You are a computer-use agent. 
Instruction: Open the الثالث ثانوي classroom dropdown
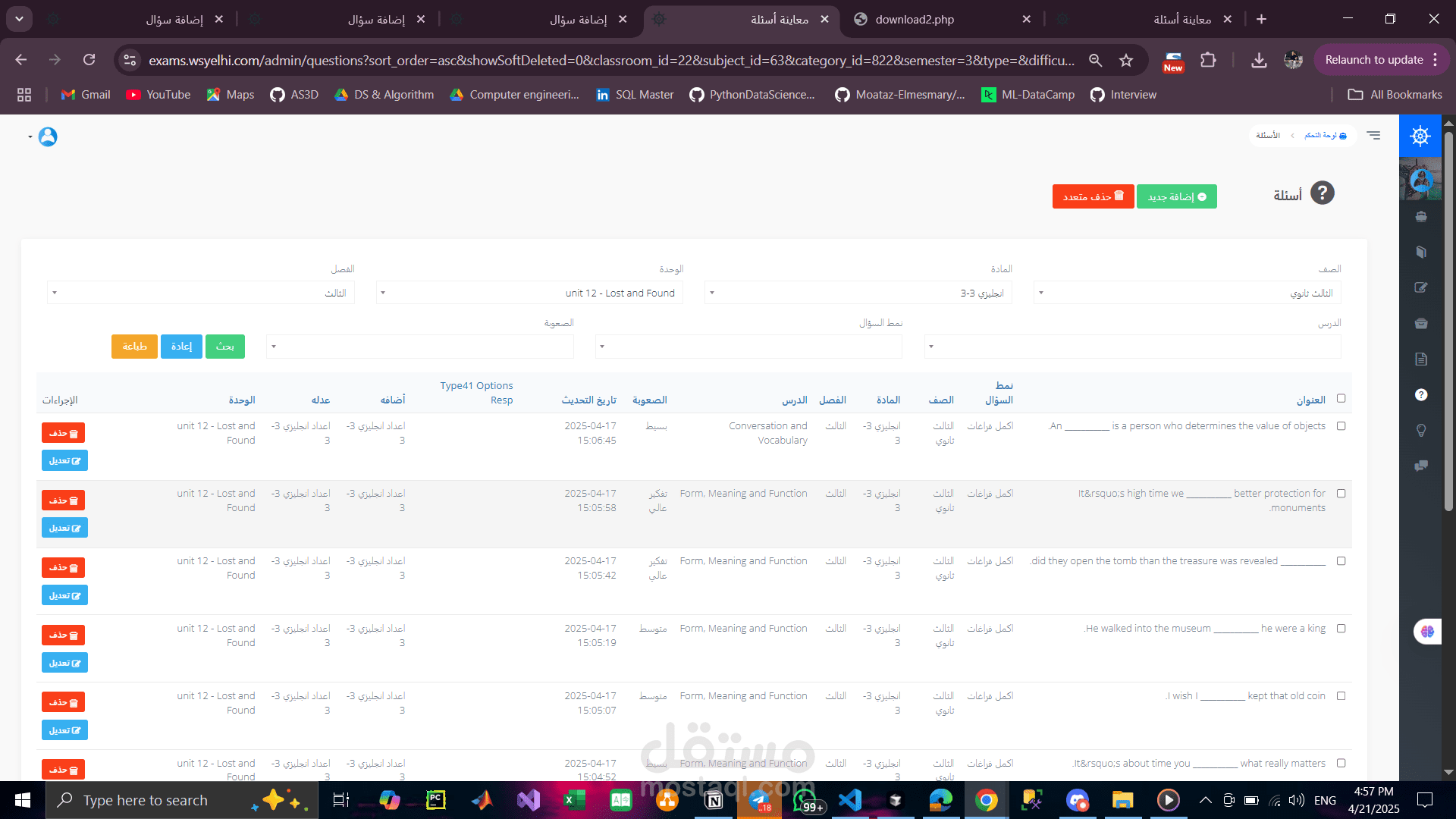[1187, 293]
